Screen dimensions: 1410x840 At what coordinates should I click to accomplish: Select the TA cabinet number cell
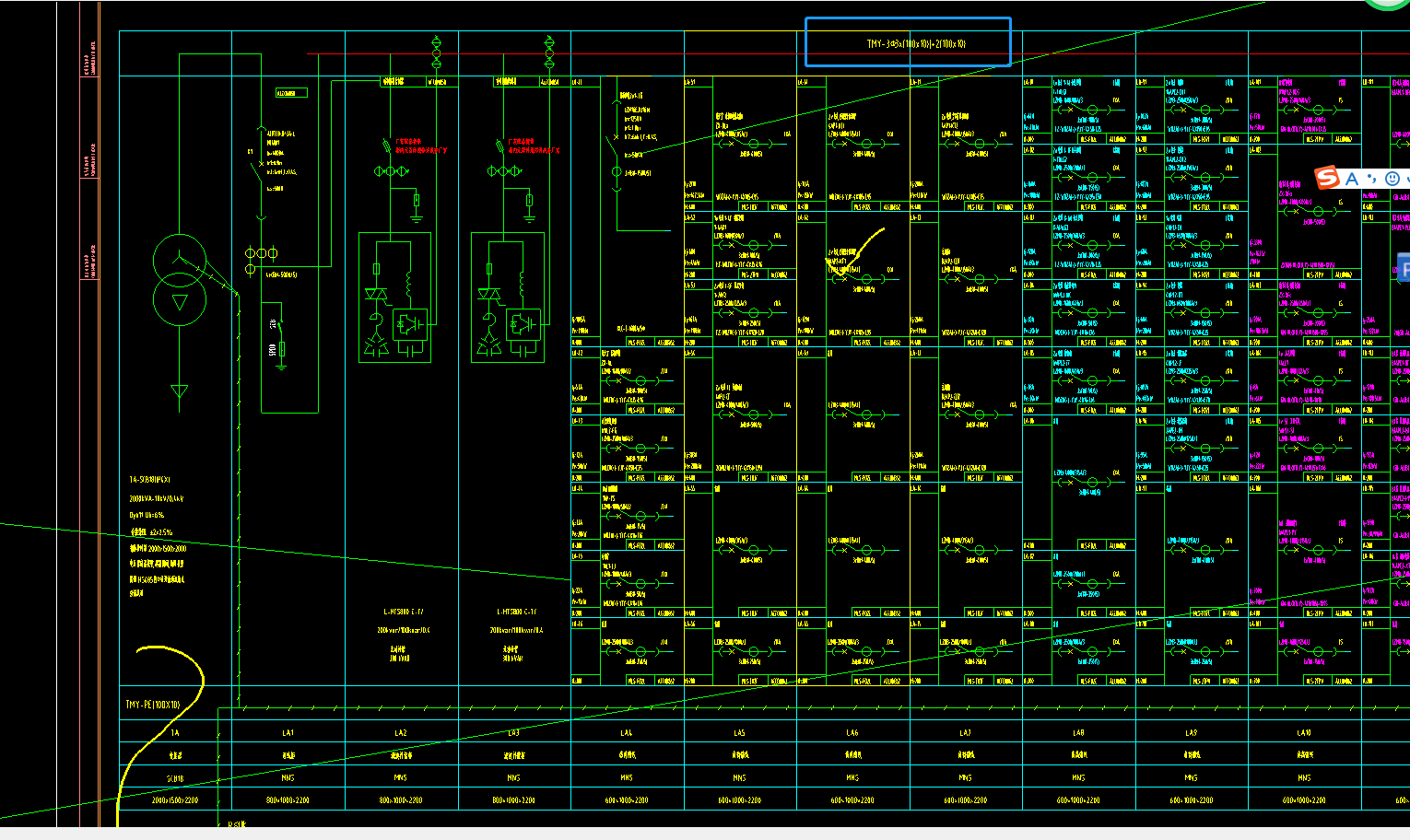(175, 733)
